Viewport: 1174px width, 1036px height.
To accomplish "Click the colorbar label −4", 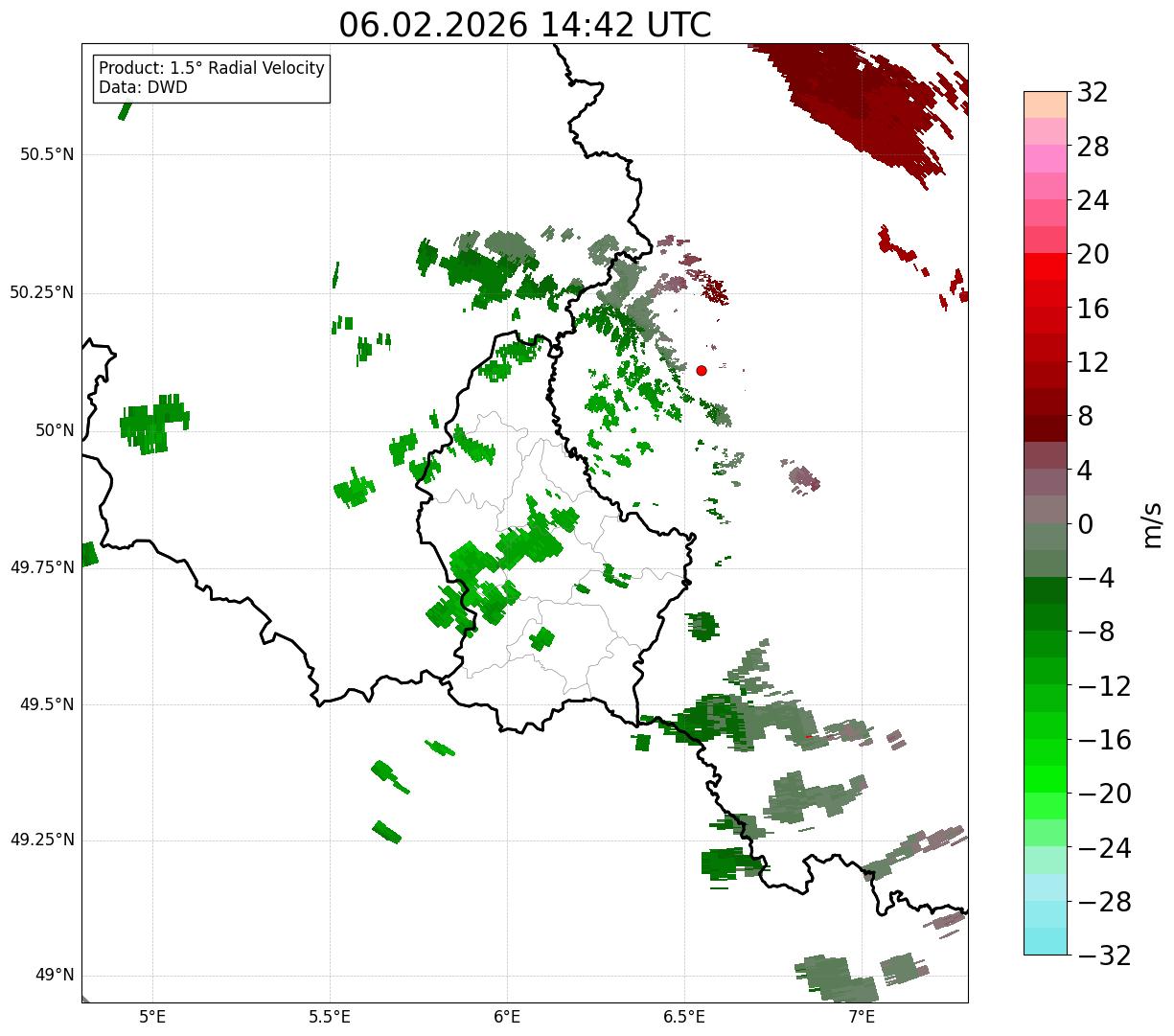I will 1094,578.
